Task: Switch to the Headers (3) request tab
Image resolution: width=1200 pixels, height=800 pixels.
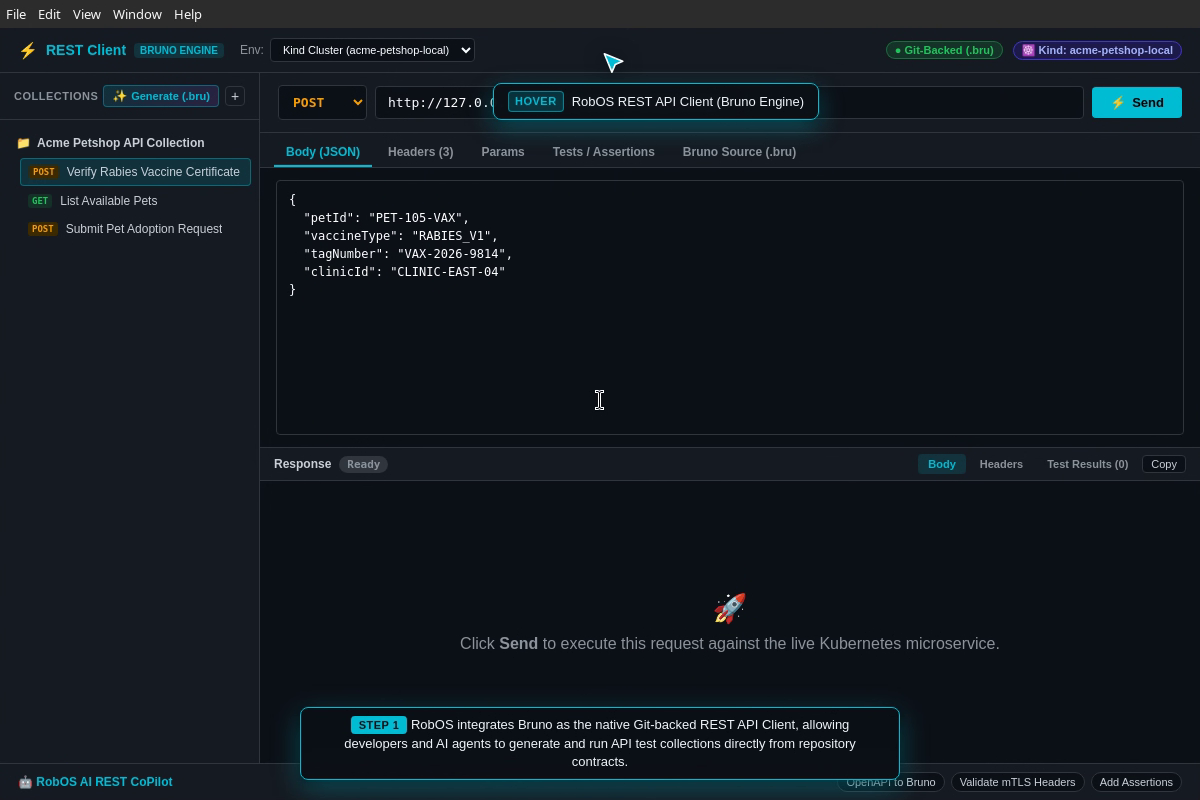Action: tap(420, 152)
